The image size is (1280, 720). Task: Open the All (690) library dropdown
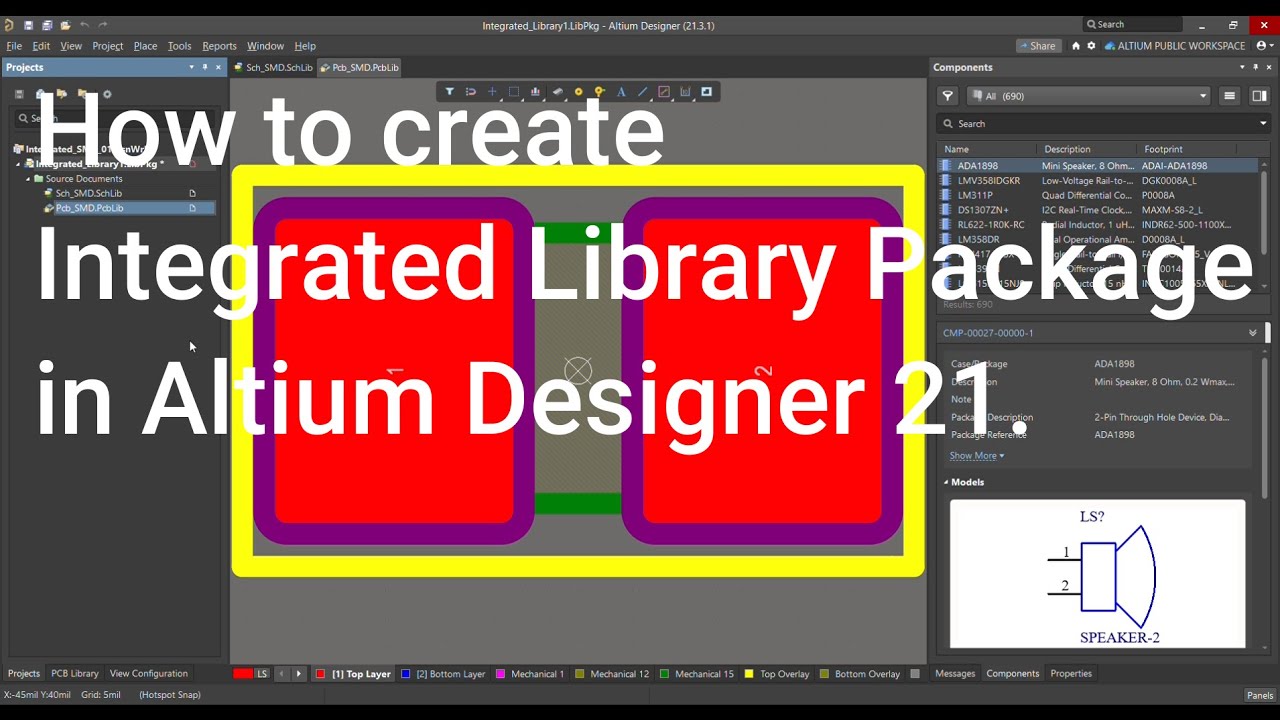(x=1090, y=96)
